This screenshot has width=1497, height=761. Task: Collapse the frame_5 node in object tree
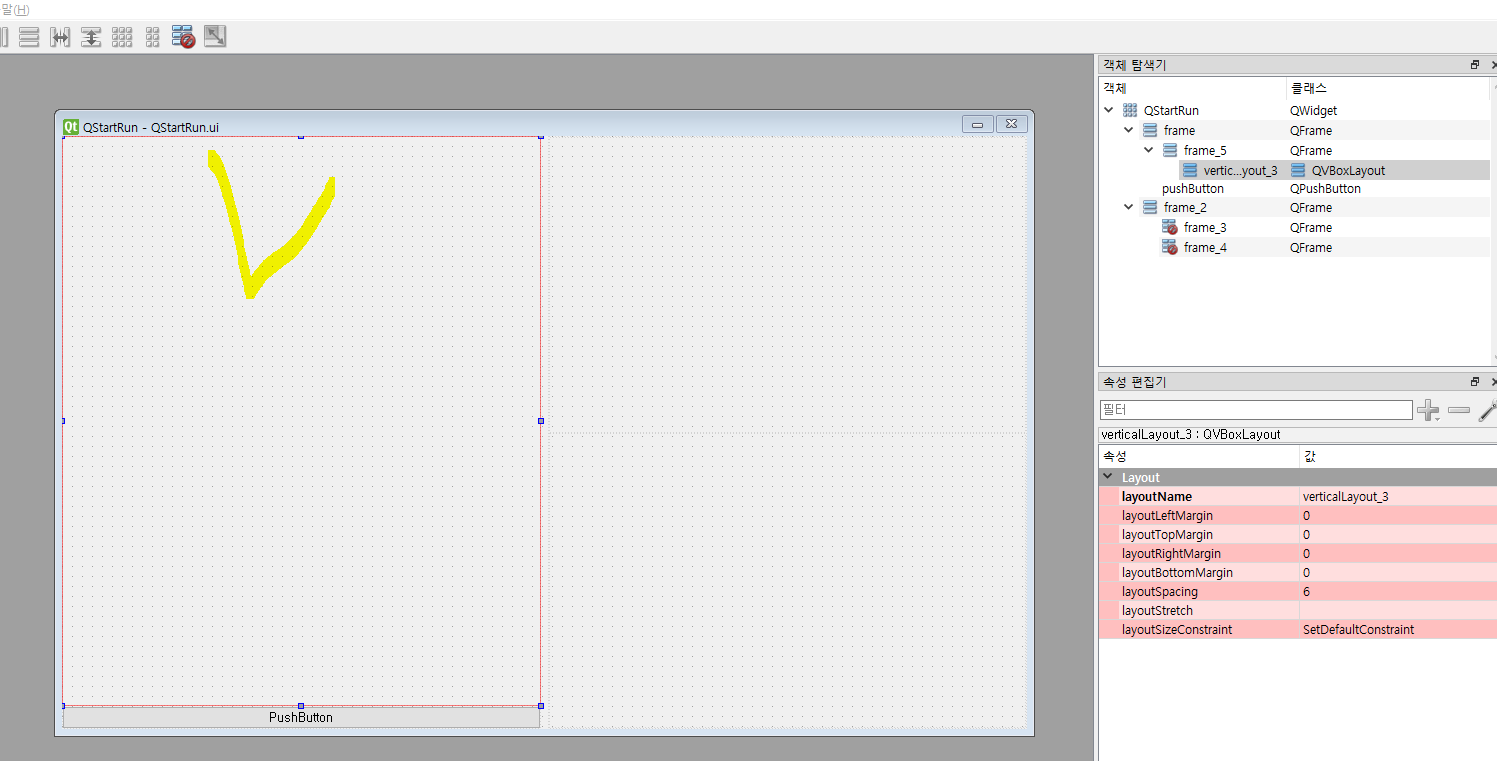(1149, 151)
